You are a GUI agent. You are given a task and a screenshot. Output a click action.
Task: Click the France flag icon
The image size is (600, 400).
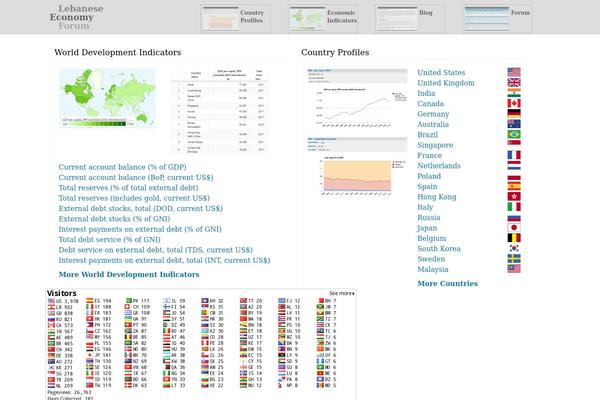click(x=514, y=155)
